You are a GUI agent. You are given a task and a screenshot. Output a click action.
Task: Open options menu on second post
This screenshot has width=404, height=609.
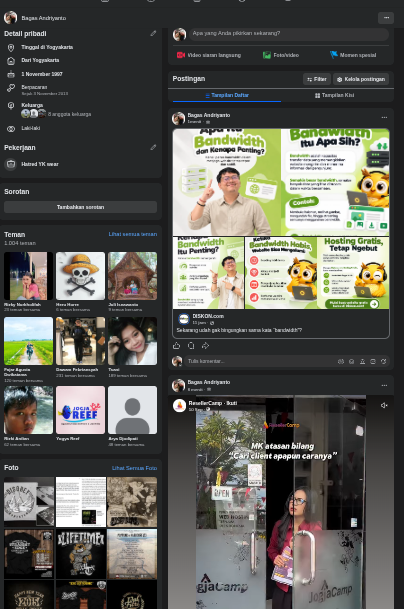coord(384,385)
